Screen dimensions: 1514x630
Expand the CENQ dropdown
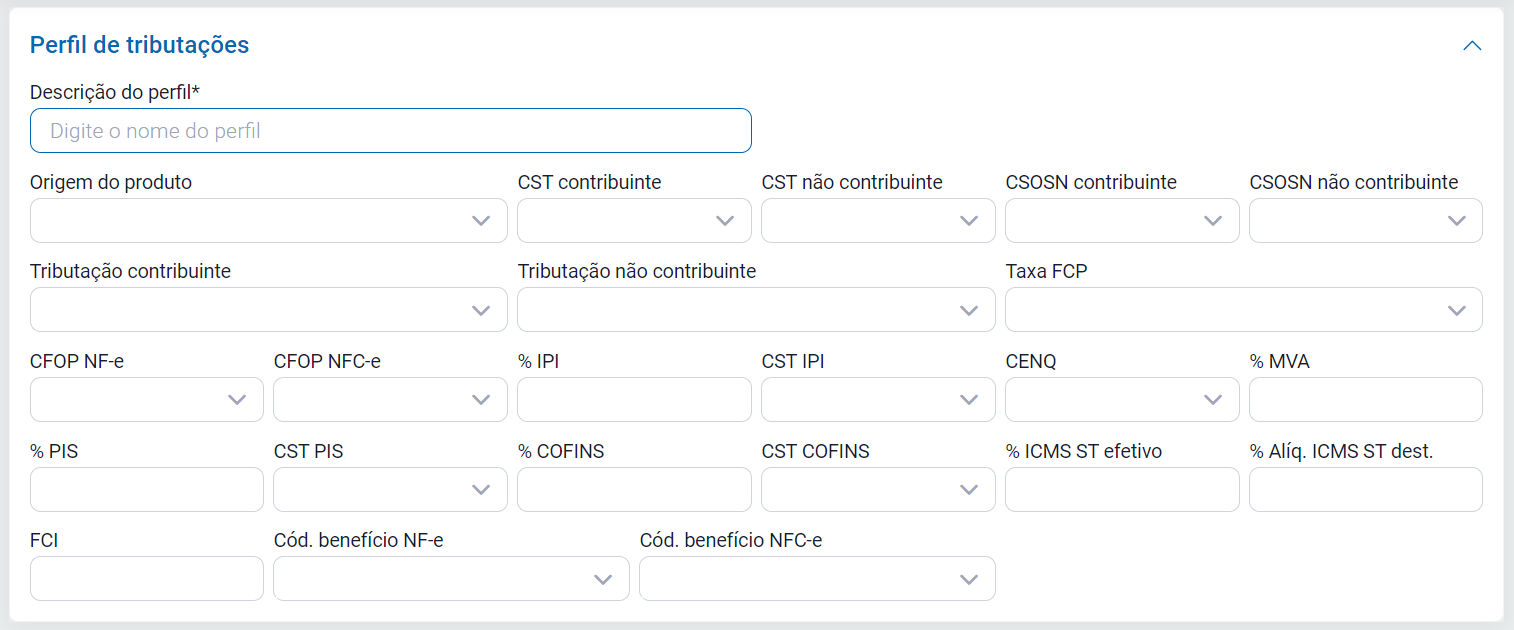coord(1122,400)
